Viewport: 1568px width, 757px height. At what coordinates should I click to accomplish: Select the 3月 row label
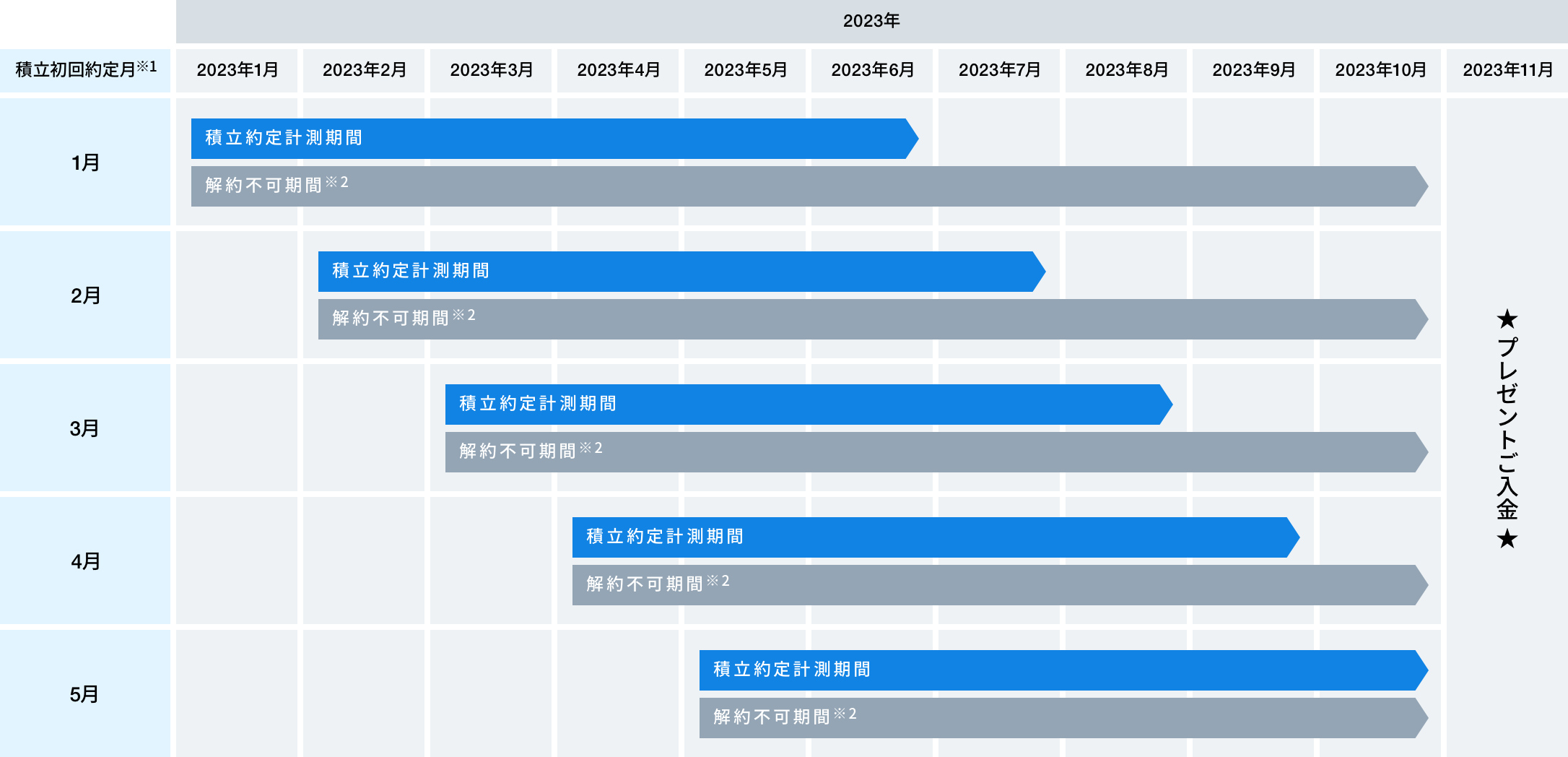pyautogui.click(x=85, y=428)
